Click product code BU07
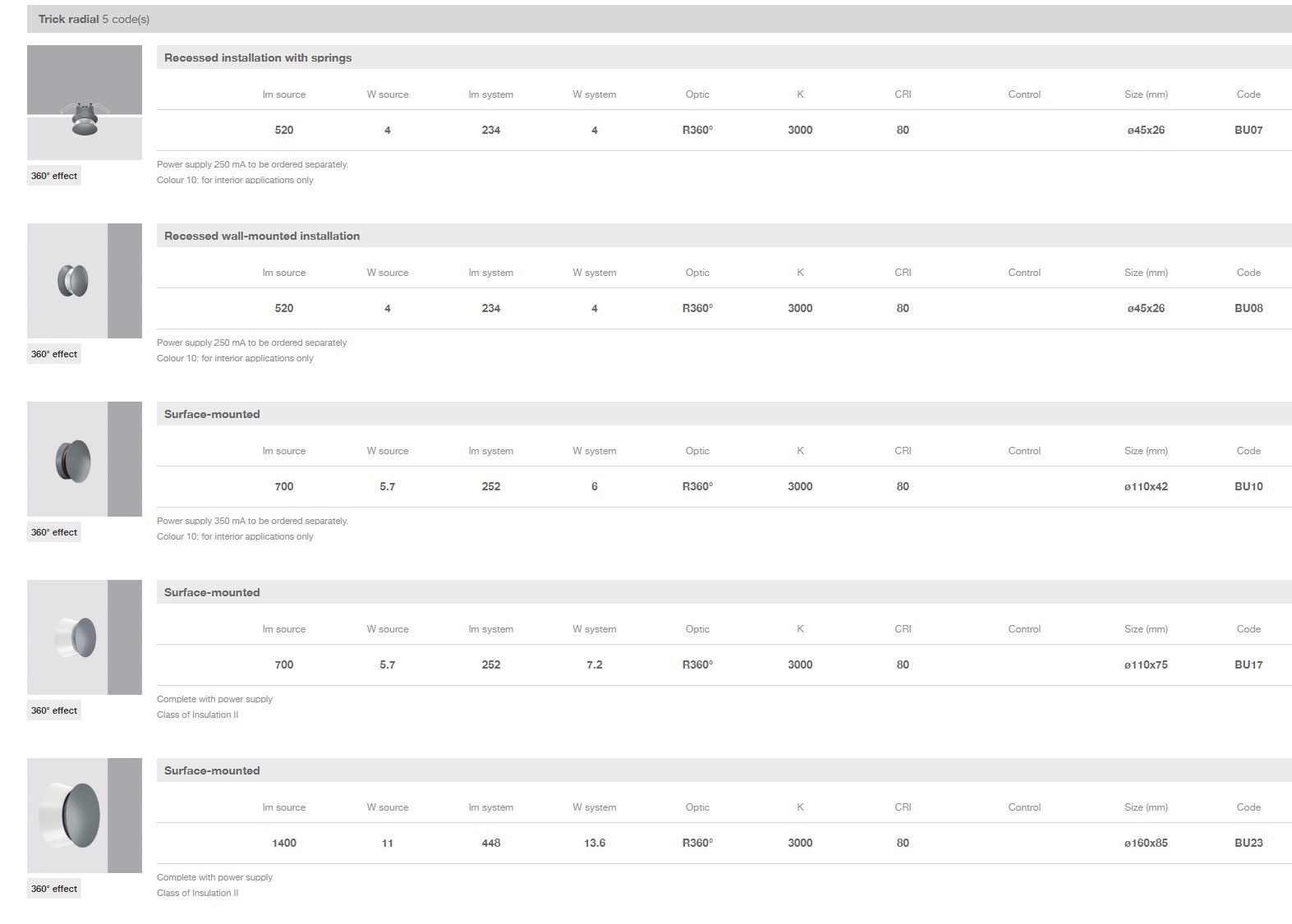 [x=1248, y=130]
